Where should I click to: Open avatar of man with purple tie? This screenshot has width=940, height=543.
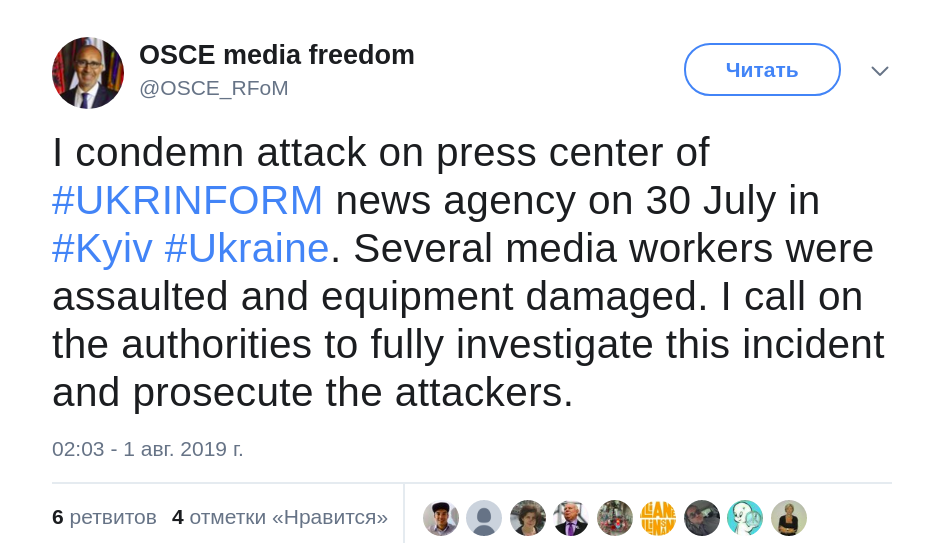click(x=571, y=518)
